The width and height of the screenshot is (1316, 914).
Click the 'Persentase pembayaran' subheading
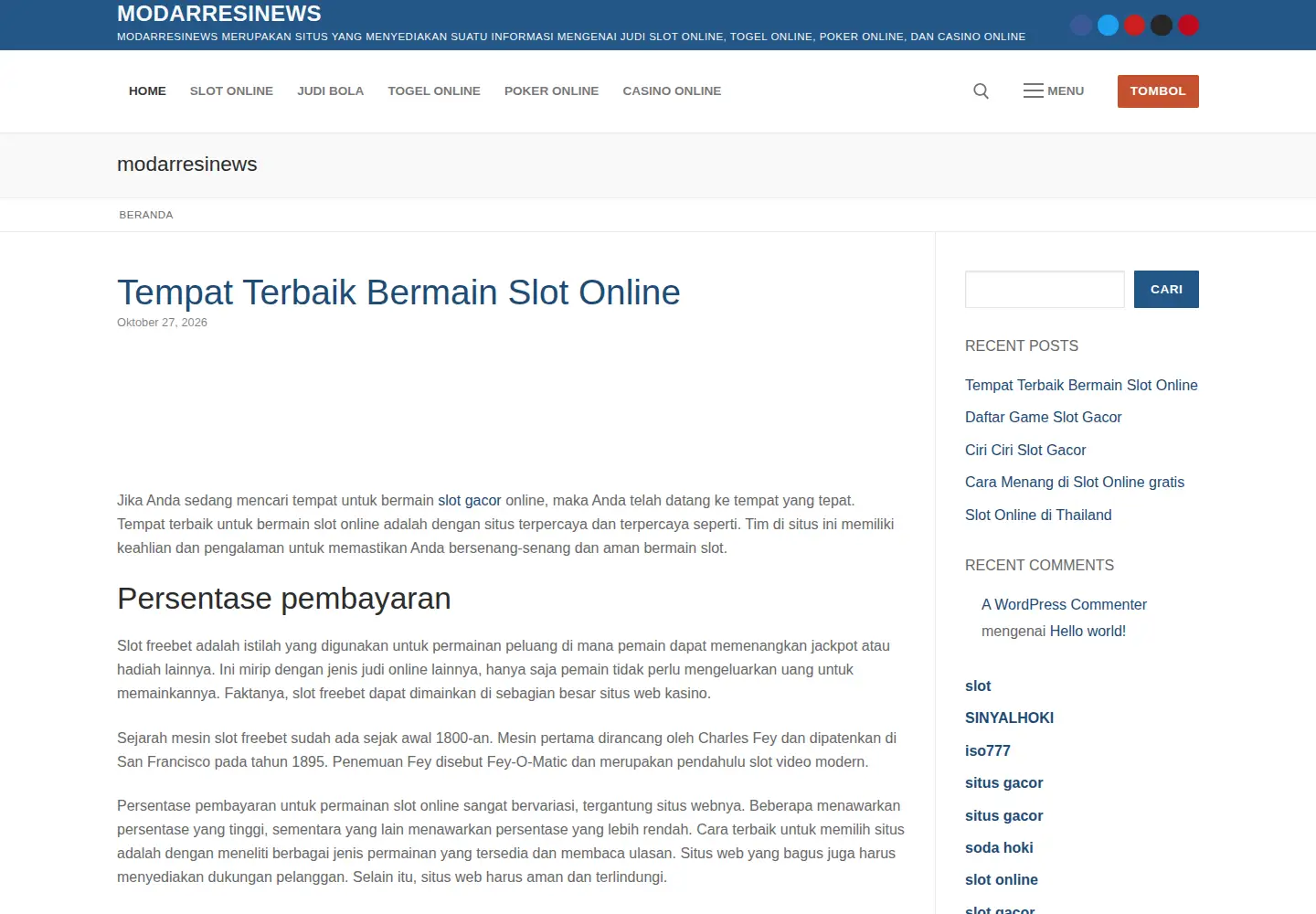click(284, 599)
